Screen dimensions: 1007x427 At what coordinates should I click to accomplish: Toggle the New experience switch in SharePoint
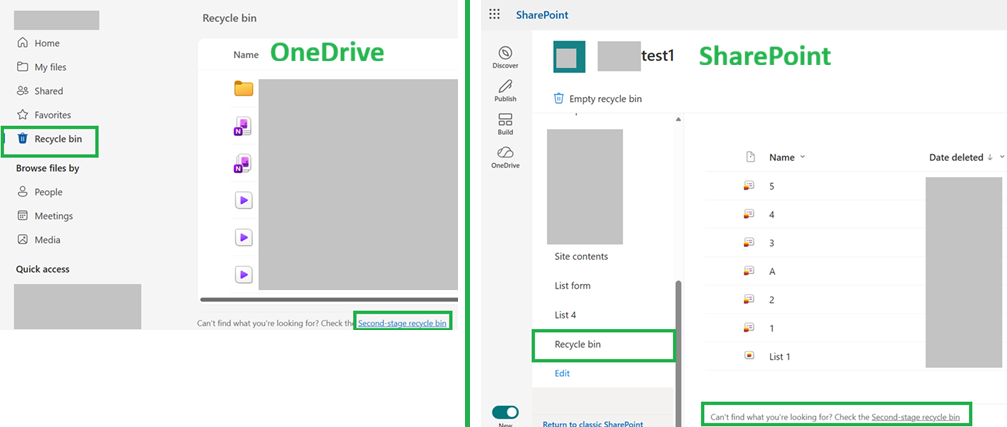click(x=505, y=412)
